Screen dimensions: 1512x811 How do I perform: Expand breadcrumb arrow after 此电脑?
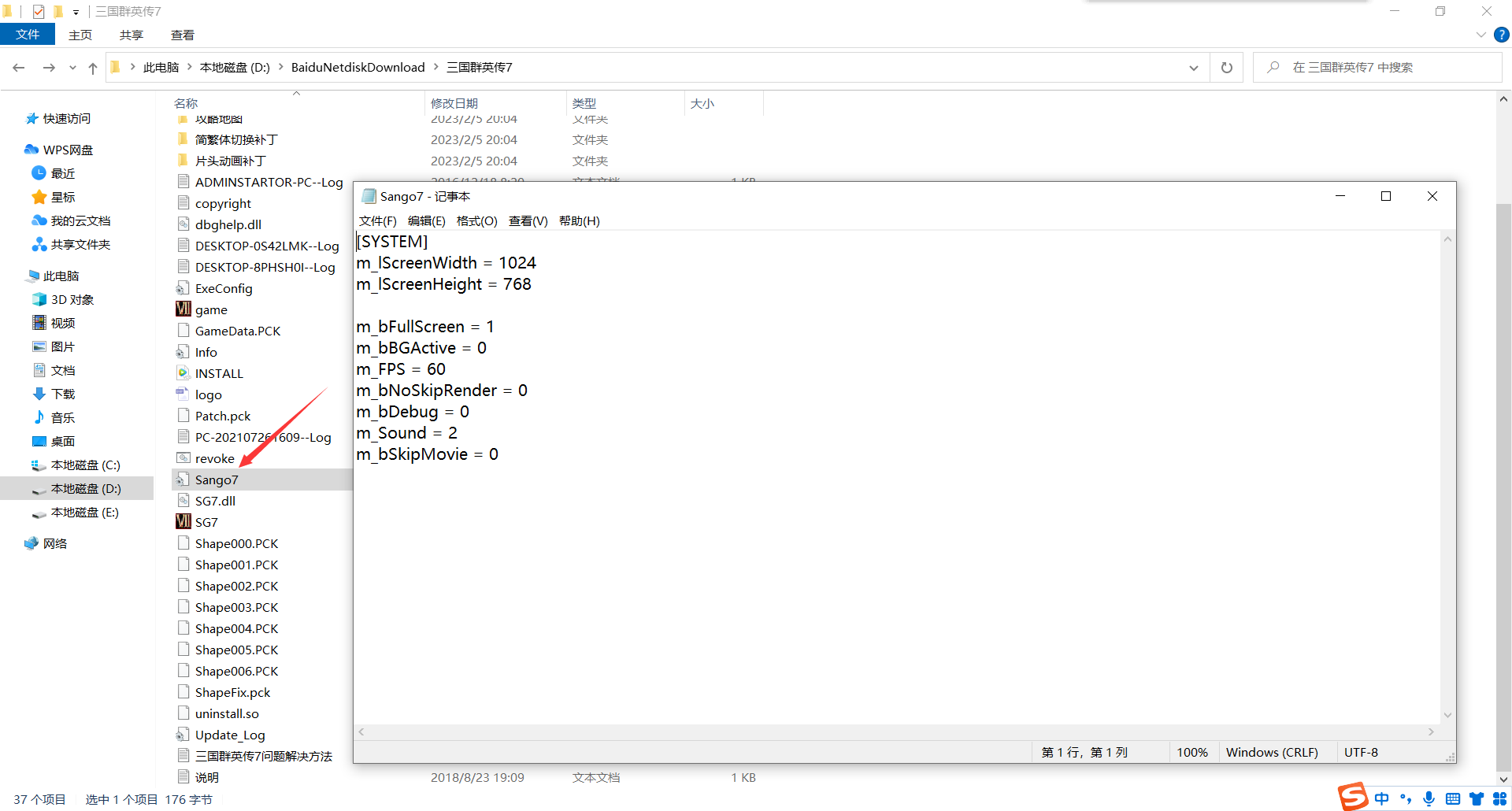pos(190,67)
